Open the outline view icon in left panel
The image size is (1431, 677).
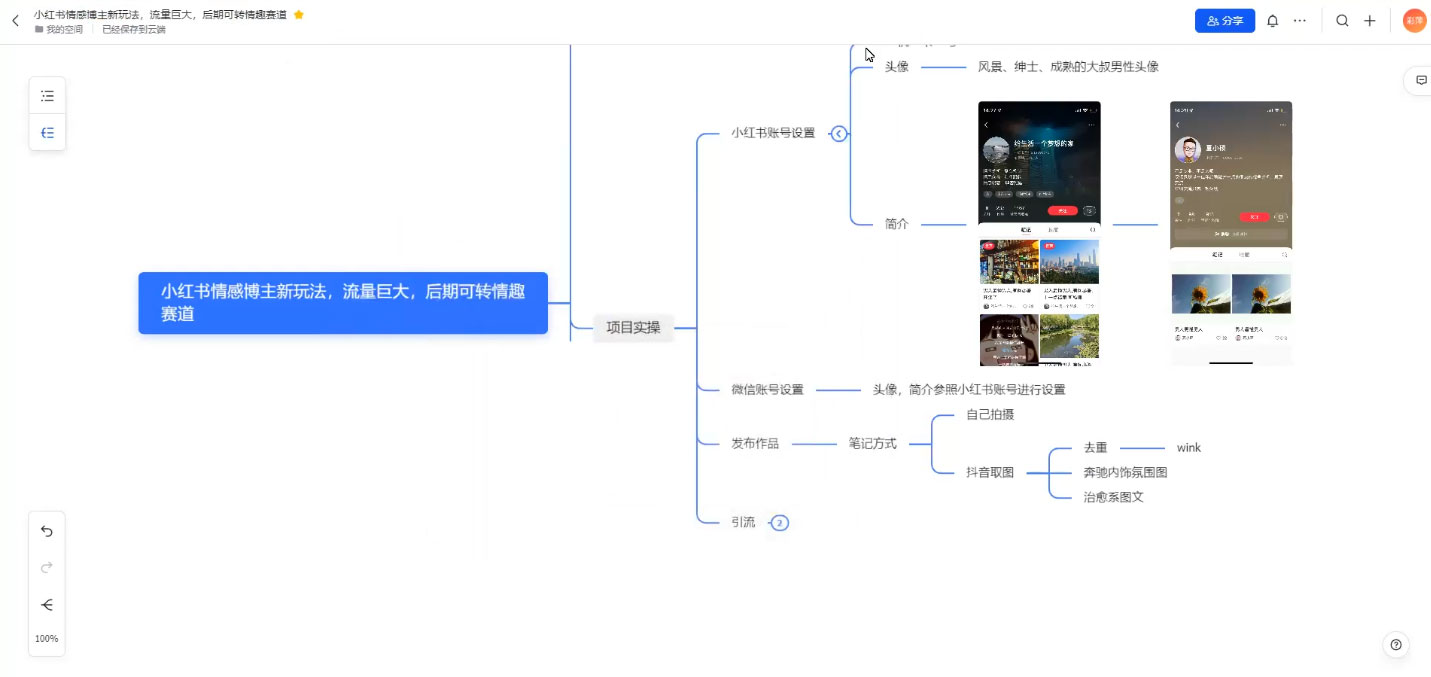pyautogui.click(x=47, y=95)
